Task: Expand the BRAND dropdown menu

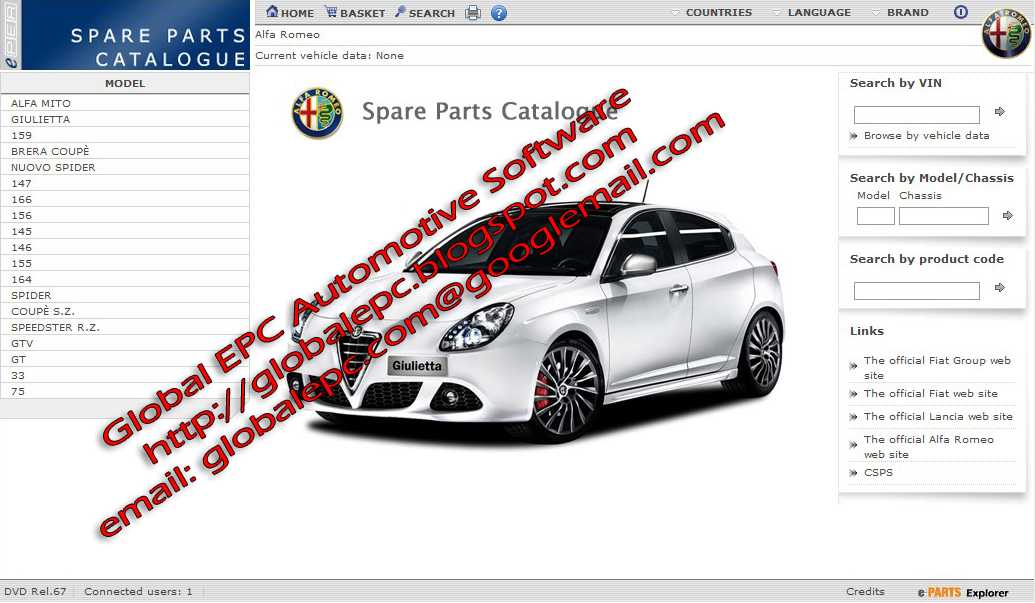Action: click(x=900, y=13)
